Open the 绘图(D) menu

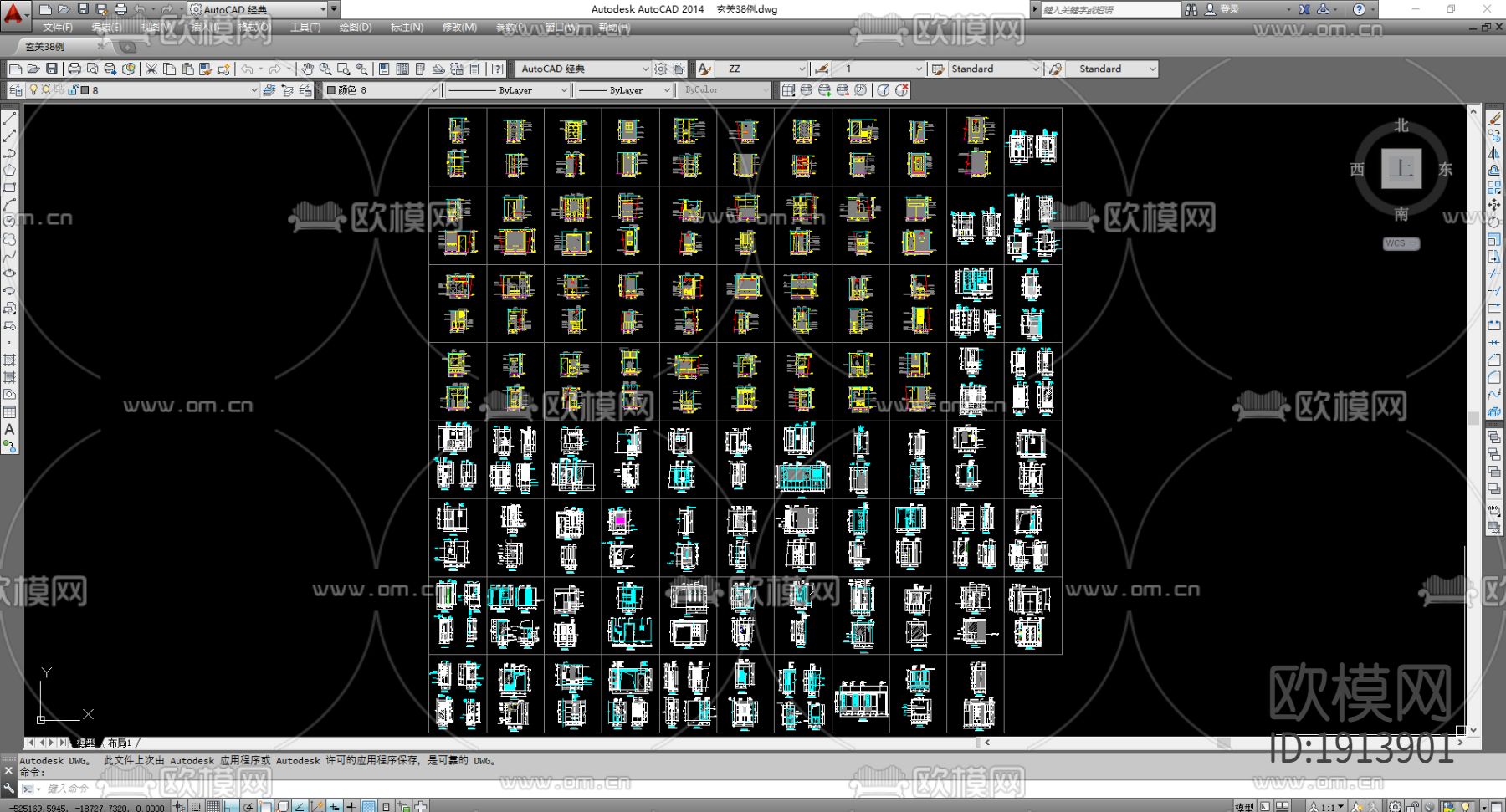click(356, 28)
